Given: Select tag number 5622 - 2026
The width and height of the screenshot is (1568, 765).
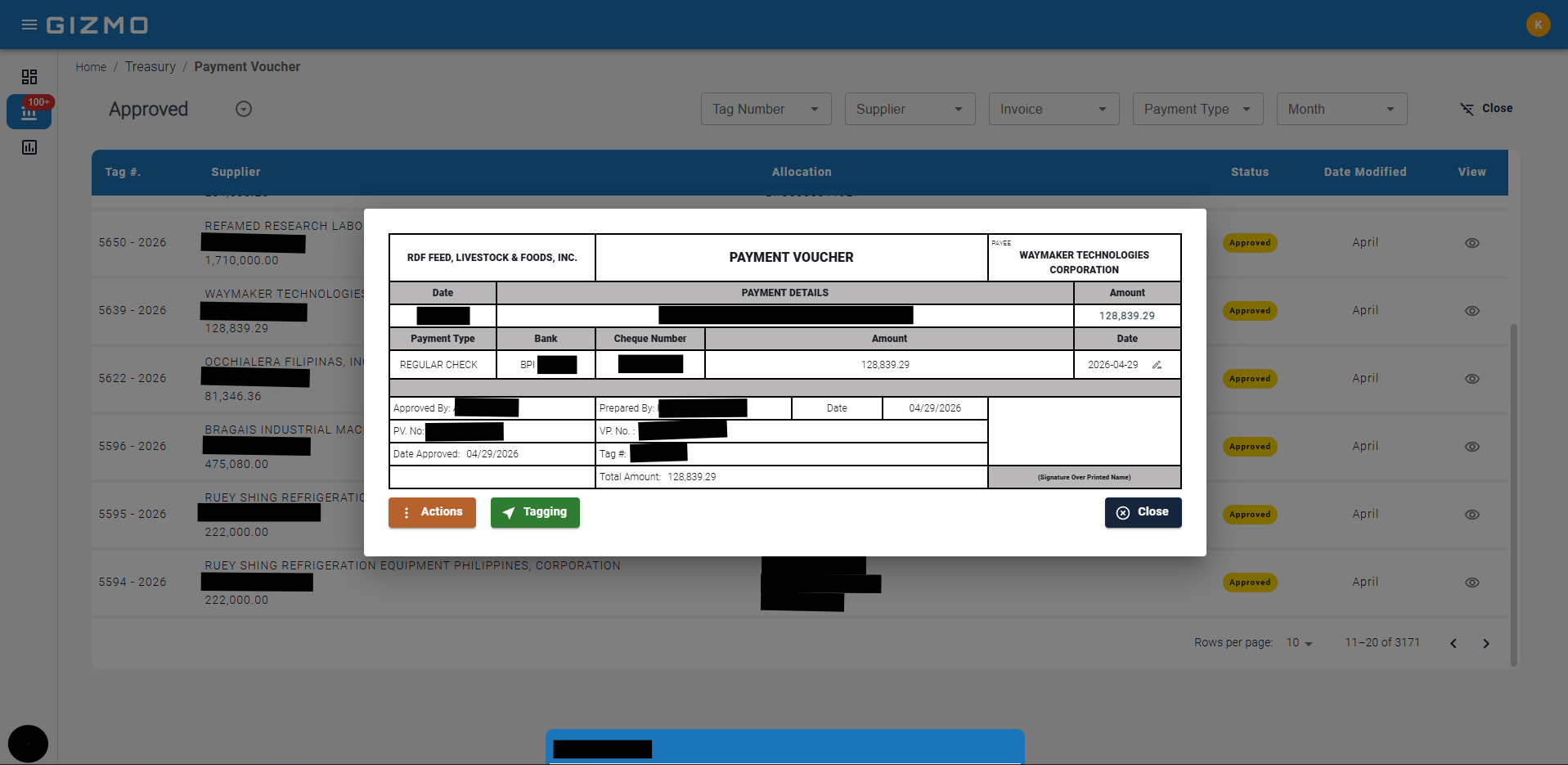Looking at the screenshot, I should click(x=133, y=379).
